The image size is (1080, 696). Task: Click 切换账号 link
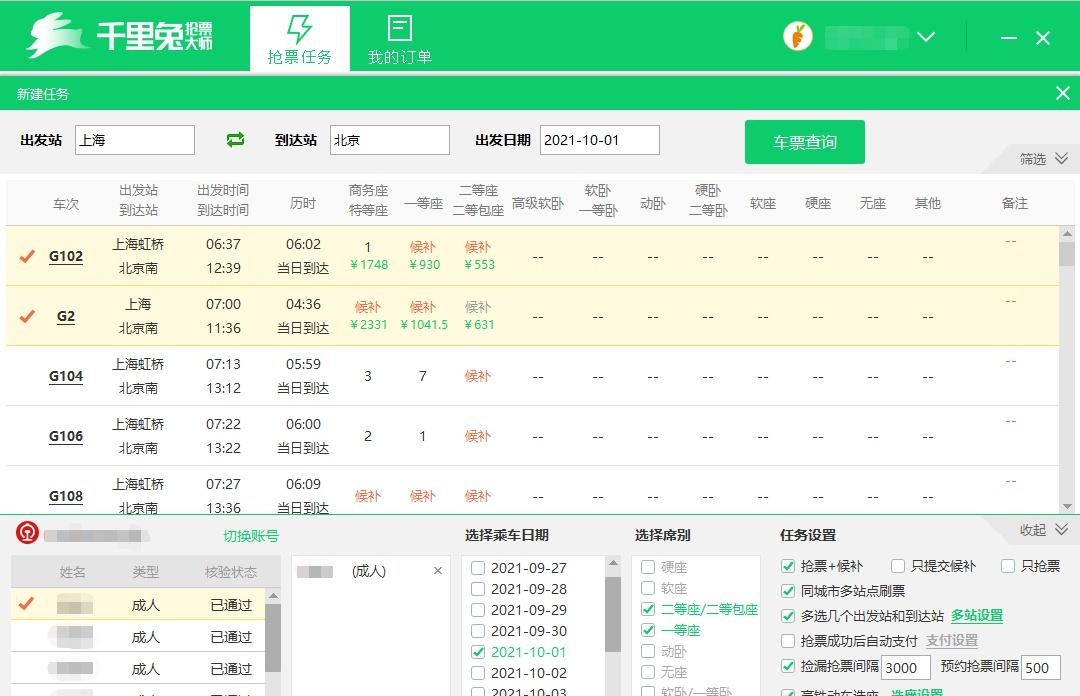pyautogui.click(x=251, y=536)
